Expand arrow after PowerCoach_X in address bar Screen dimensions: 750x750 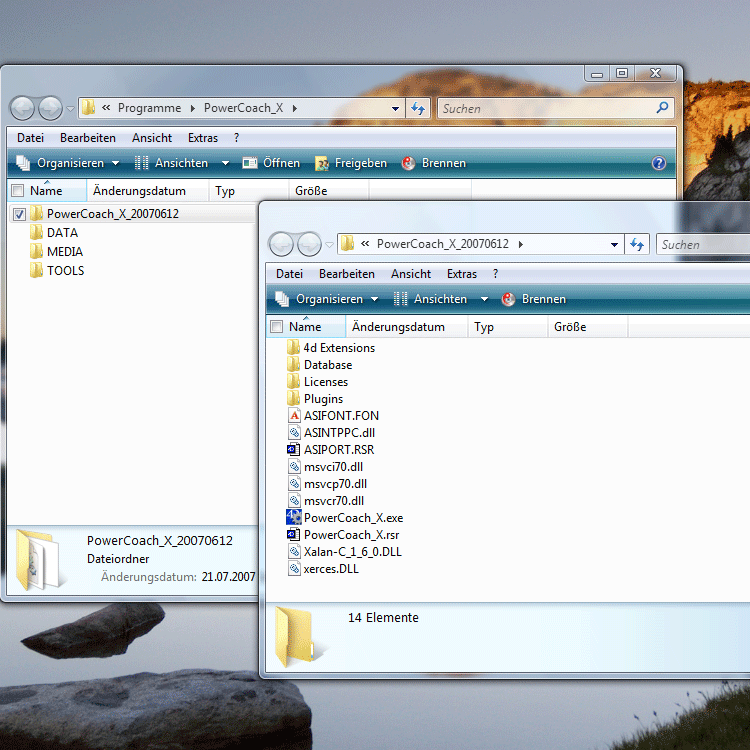coord(295,109)
